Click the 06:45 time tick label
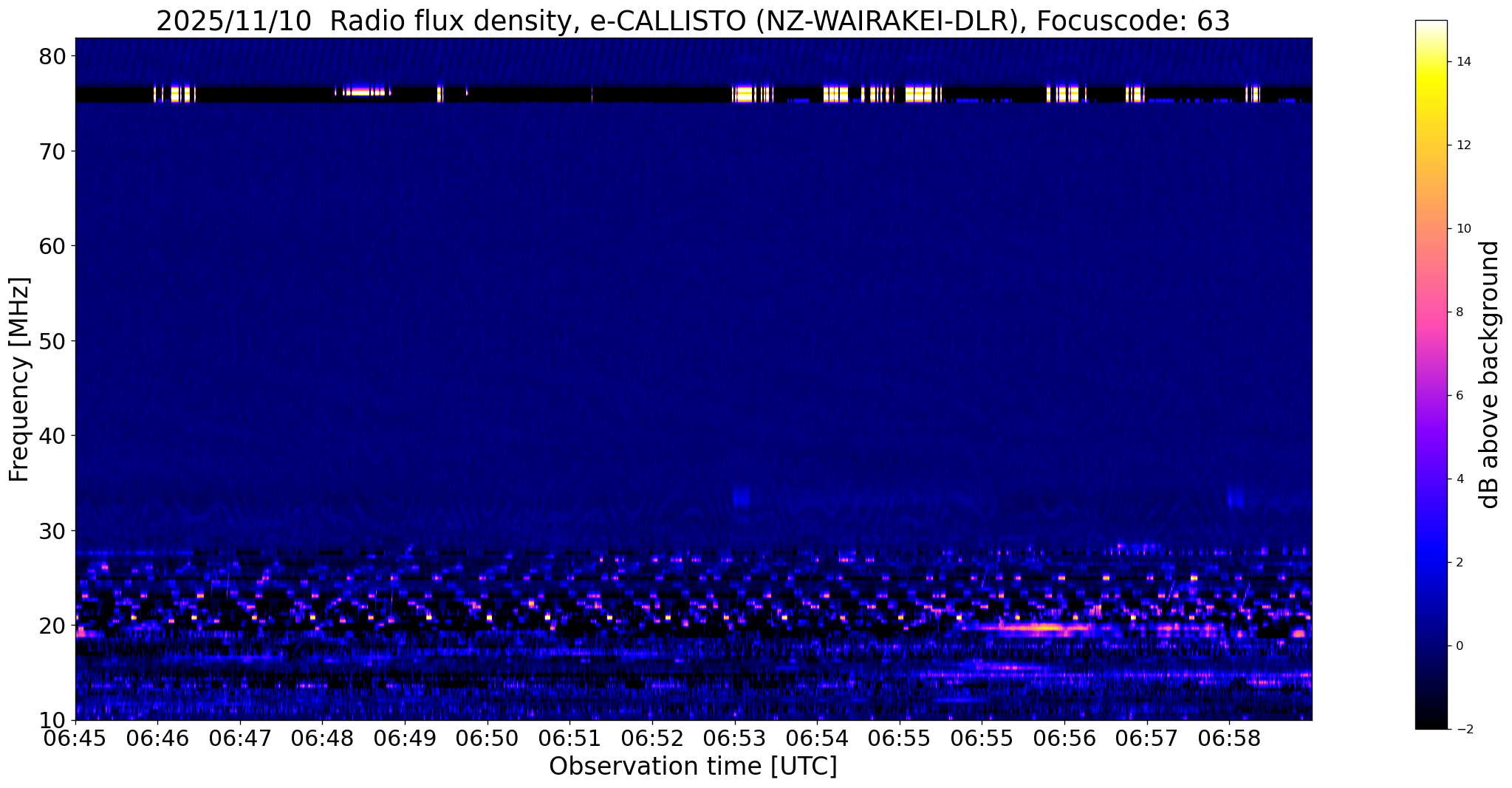The height and width of the screenshot is (788, 1512). click(x=75, y=738)
